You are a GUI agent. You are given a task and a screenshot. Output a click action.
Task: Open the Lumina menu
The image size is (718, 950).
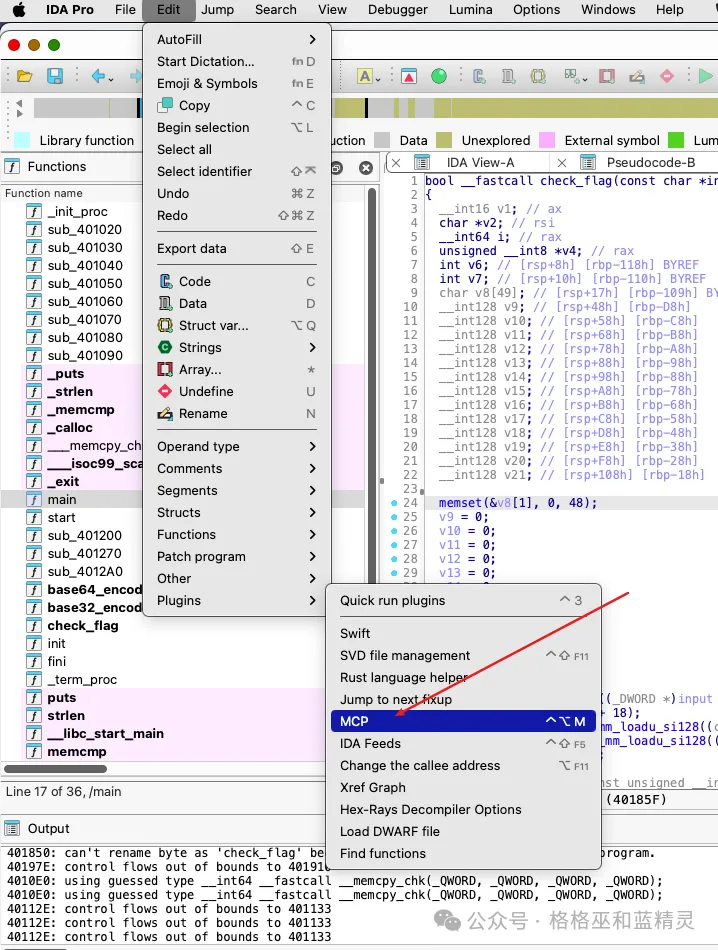470,10
